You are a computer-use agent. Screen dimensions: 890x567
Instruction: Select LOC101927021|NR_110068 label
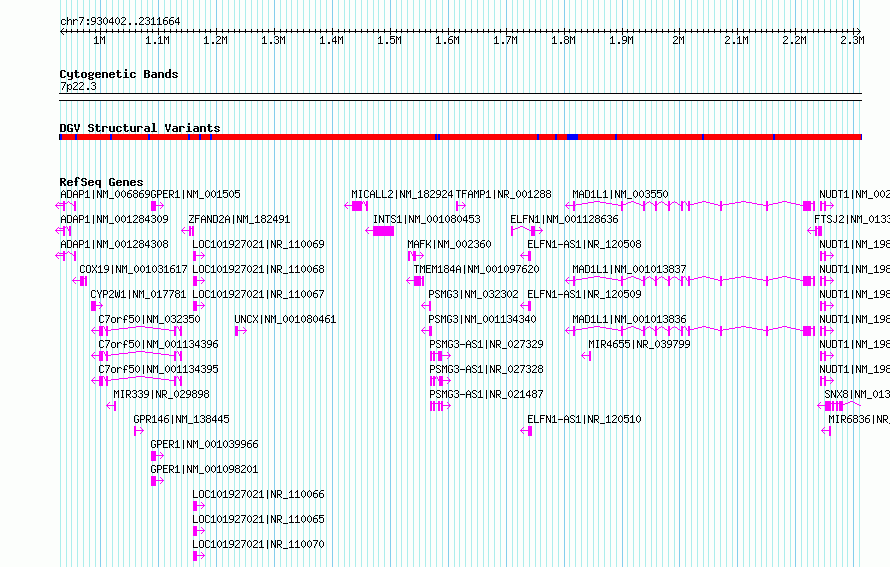coord(258,269)
